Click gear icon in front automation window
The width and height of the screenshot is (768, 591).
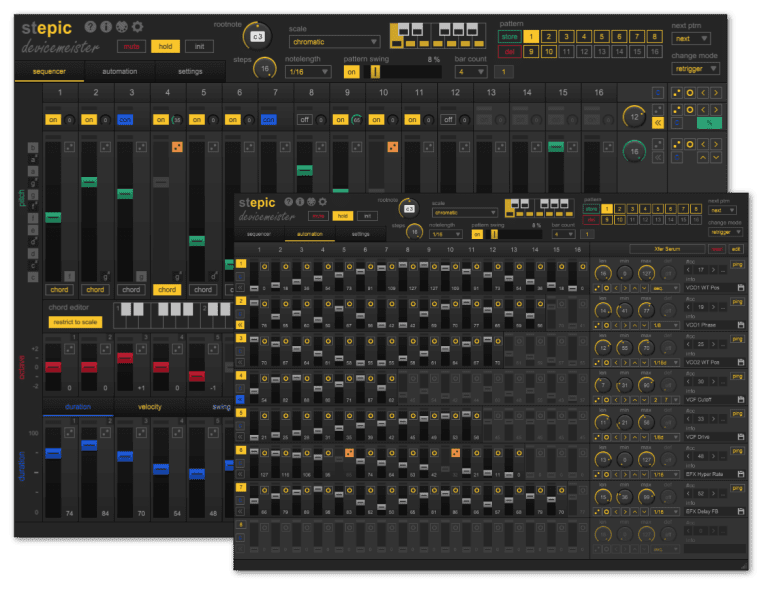322,202
